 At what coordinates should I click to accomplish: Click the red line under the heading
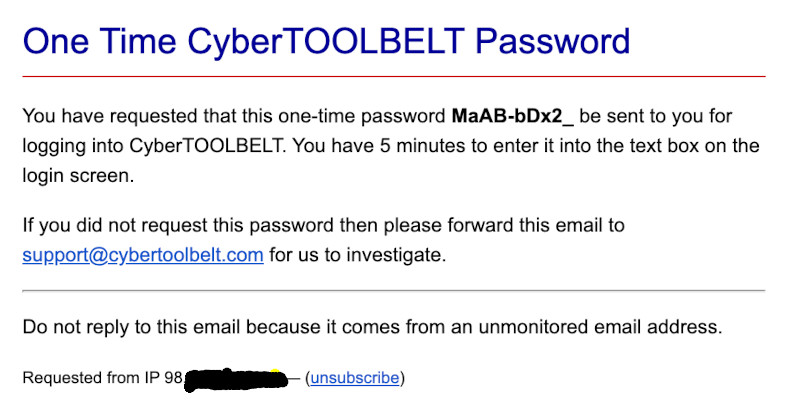[393, 76]
